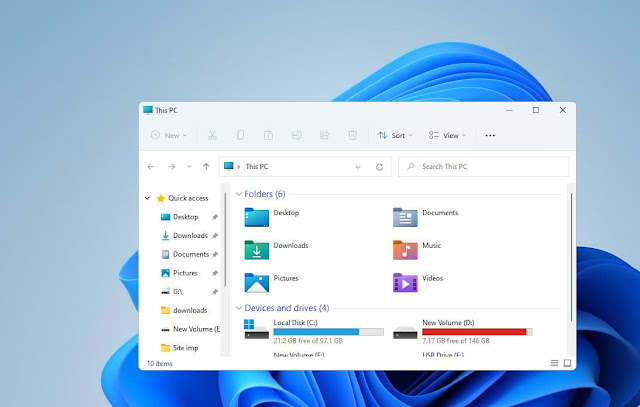Go back with the left arrow
This screenshot has height=407, width=640.
click(151, 167)
